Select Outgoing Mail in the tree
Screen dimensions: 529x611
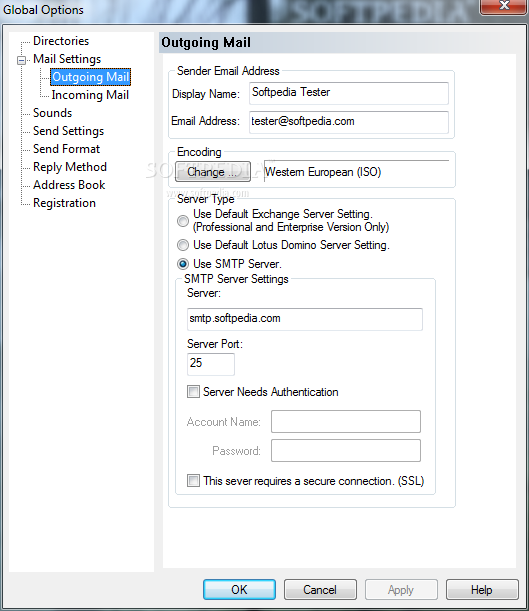[x=90, y=77]
